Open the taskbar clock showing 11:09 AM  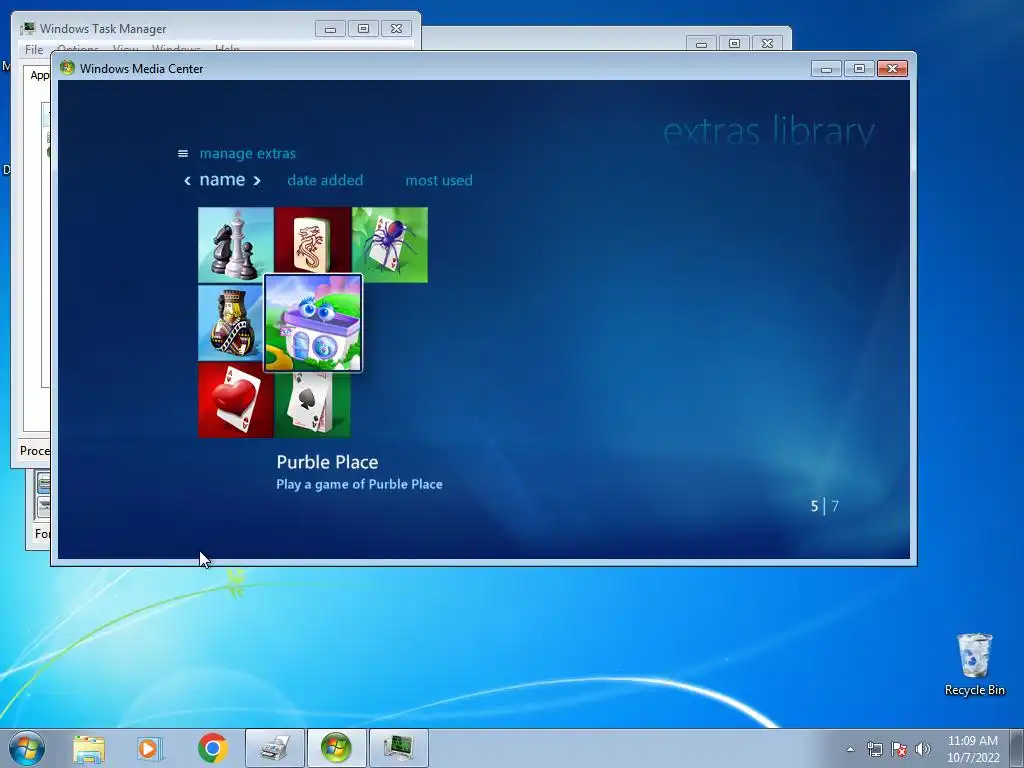coord(973,749)
